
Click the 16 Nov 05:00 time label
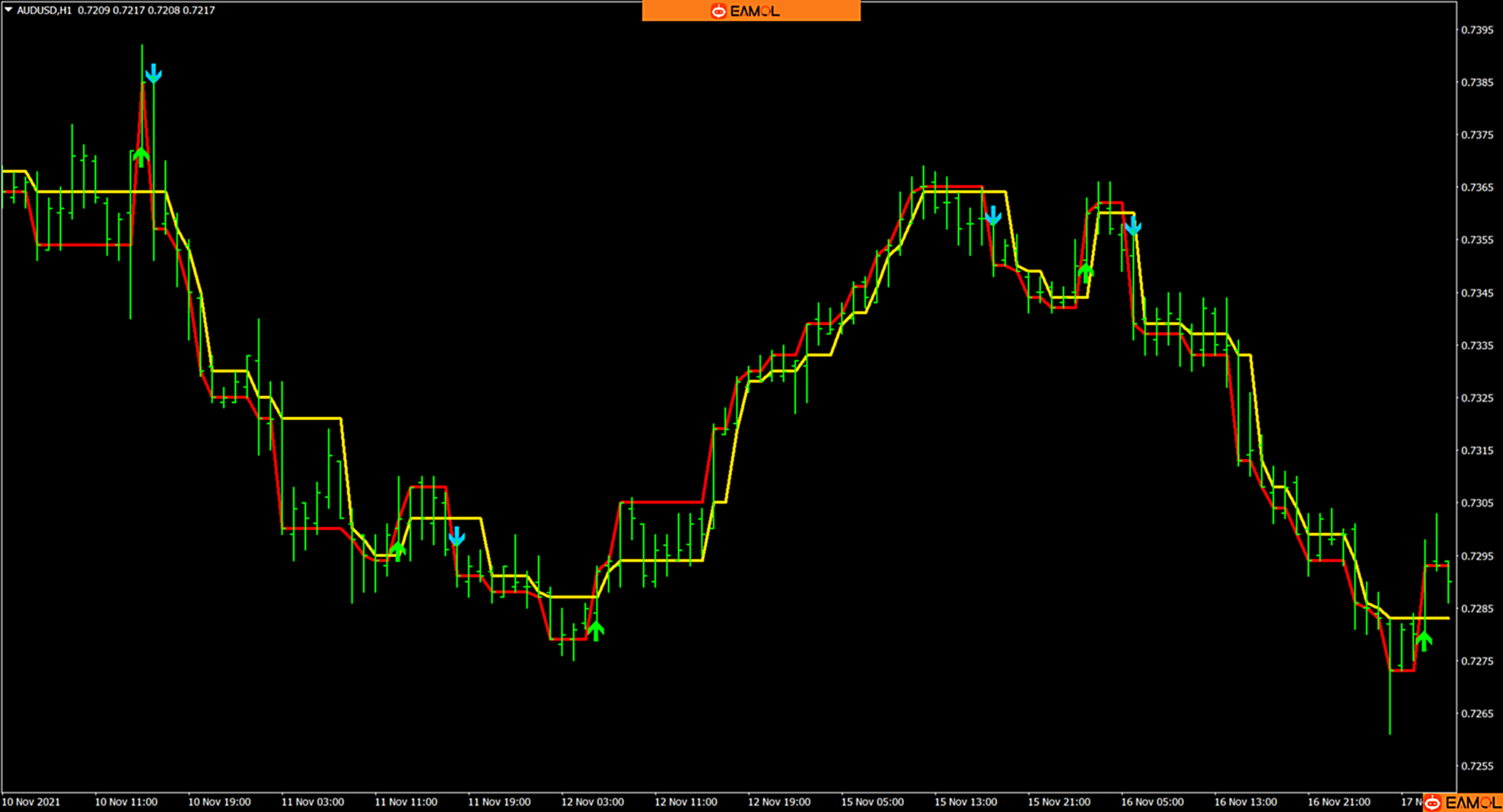(1152, 802)
